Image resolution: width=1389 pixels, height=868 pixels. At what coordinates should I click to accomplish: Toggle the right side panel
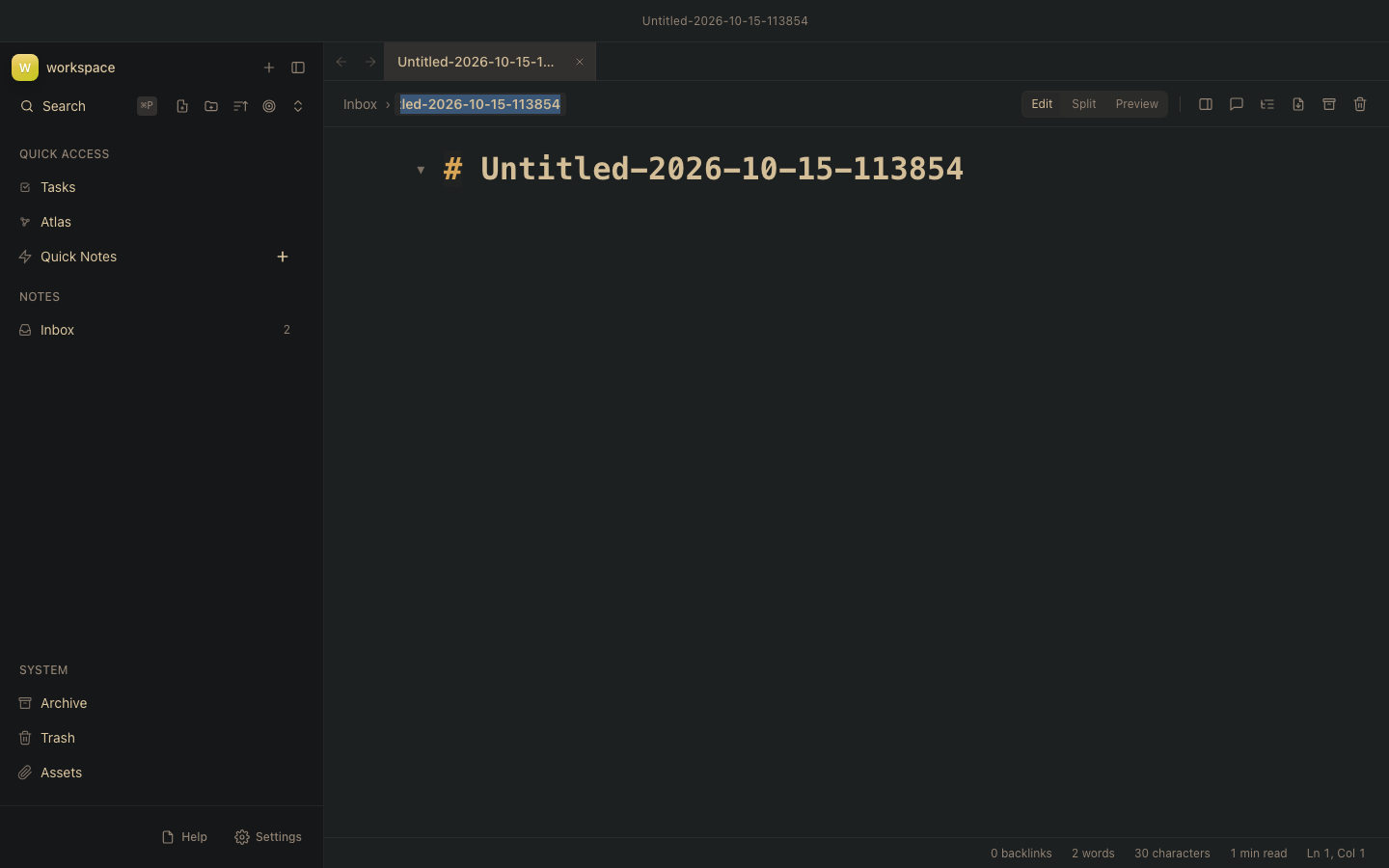1206,104
